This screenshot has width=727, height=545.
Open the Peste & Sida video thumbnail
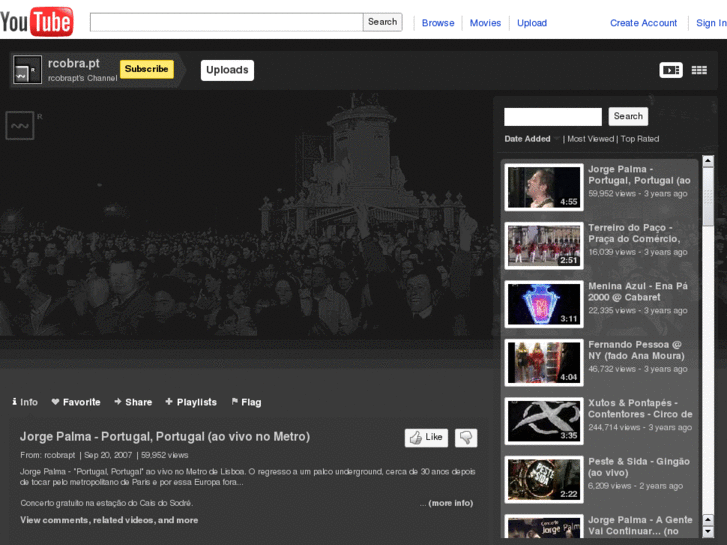[x=544, y=480]
